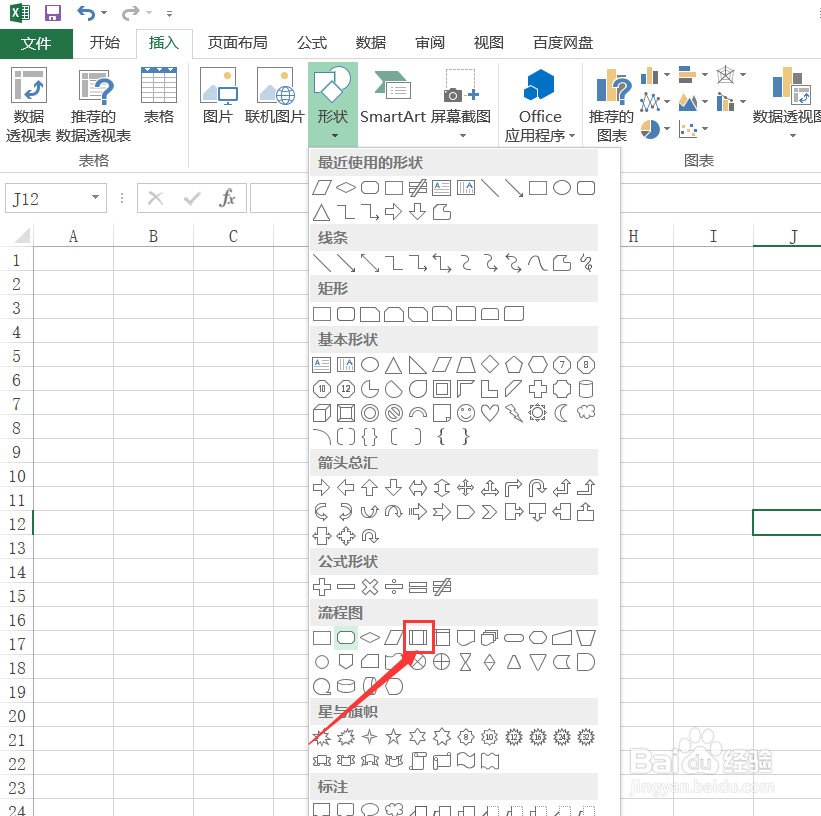
Task: Select the curve line shape in 线条
Action: 538,262
